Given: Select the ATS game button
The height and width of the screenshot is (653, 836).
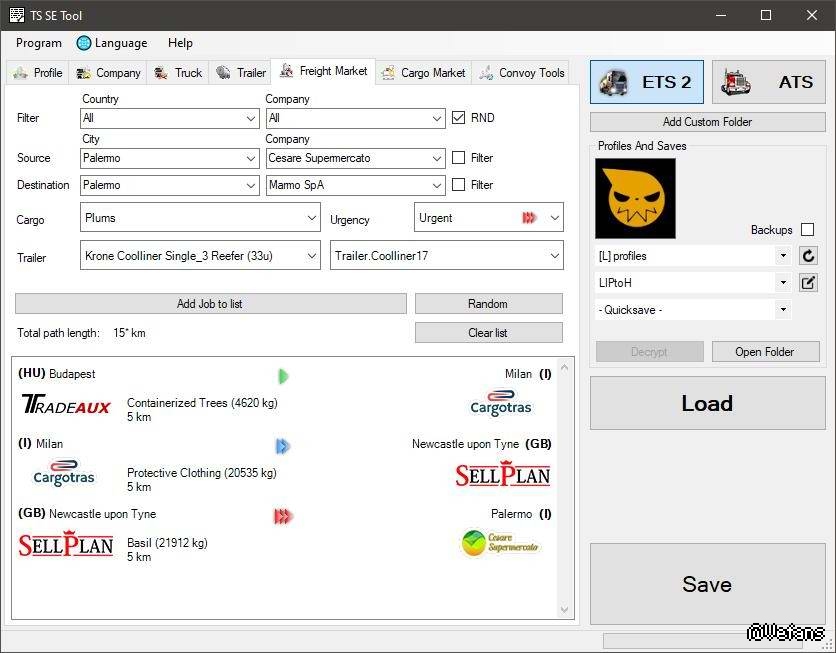Looking at the screenshot, I should (769, 82).
